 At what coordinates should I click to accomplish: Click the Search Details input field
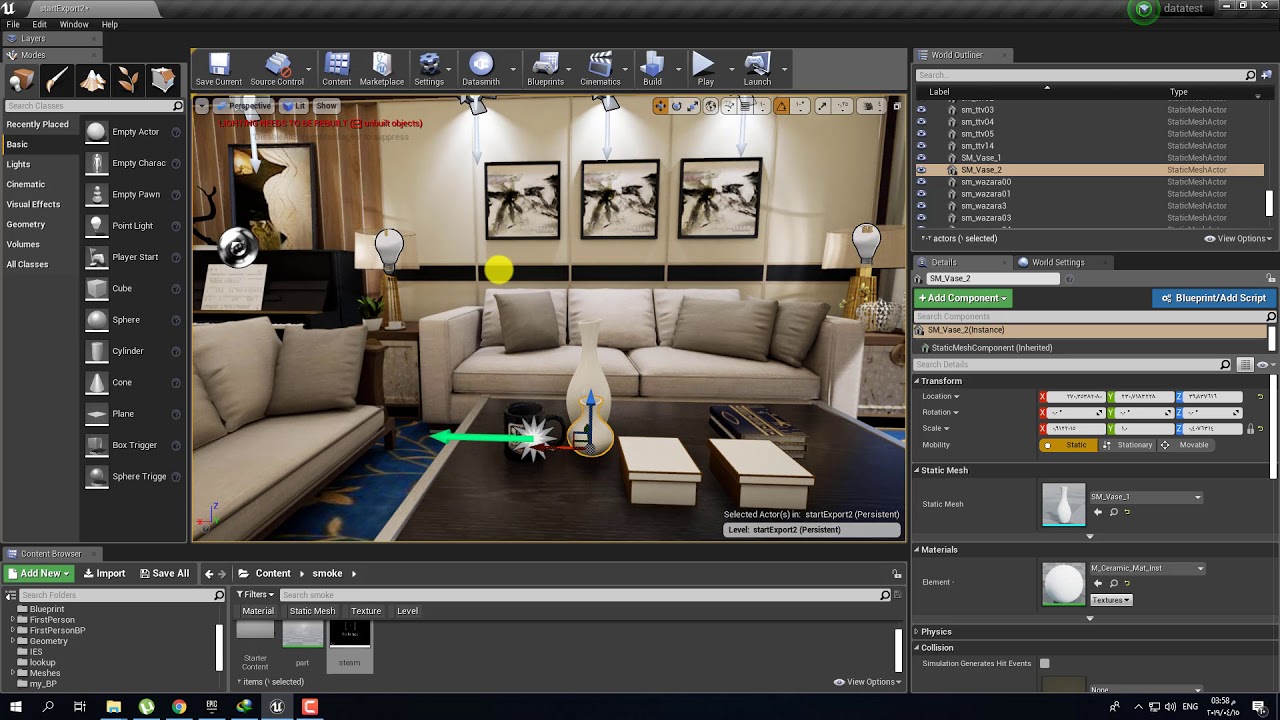(1073, 365)
